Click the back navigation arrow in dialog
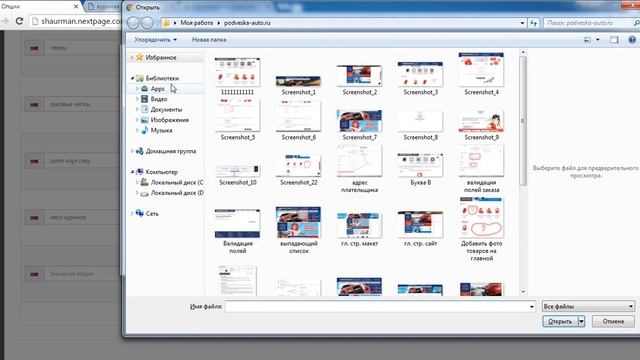The width and height of the screenshot is (640, 360). click(x=133, y=23)
